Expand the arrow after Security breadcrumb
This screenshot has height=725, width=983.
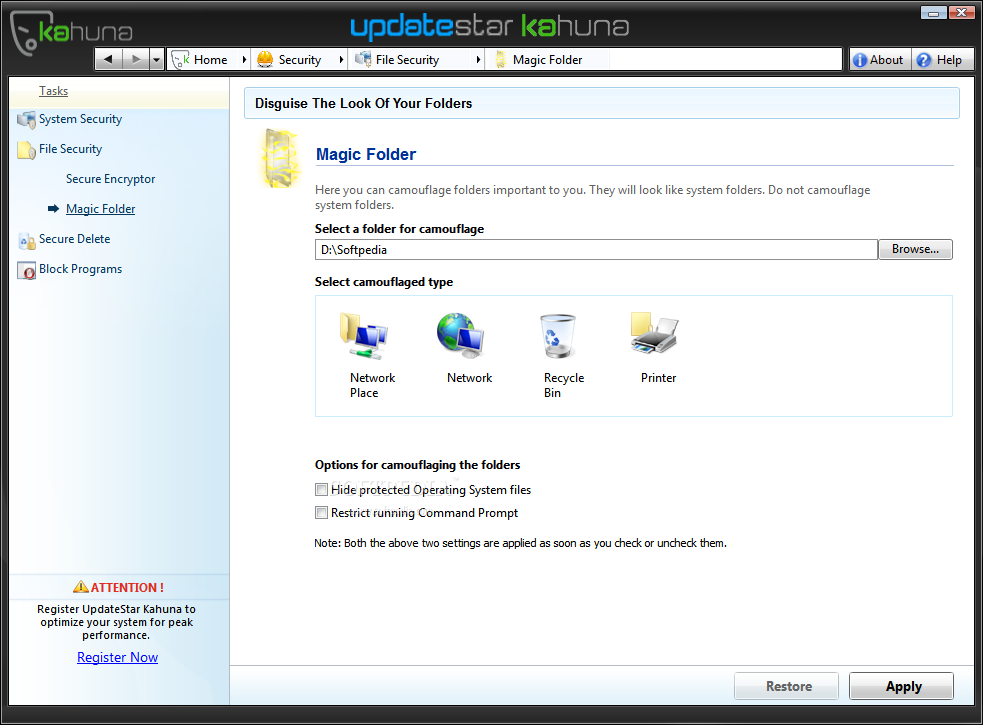coord(341,60)
